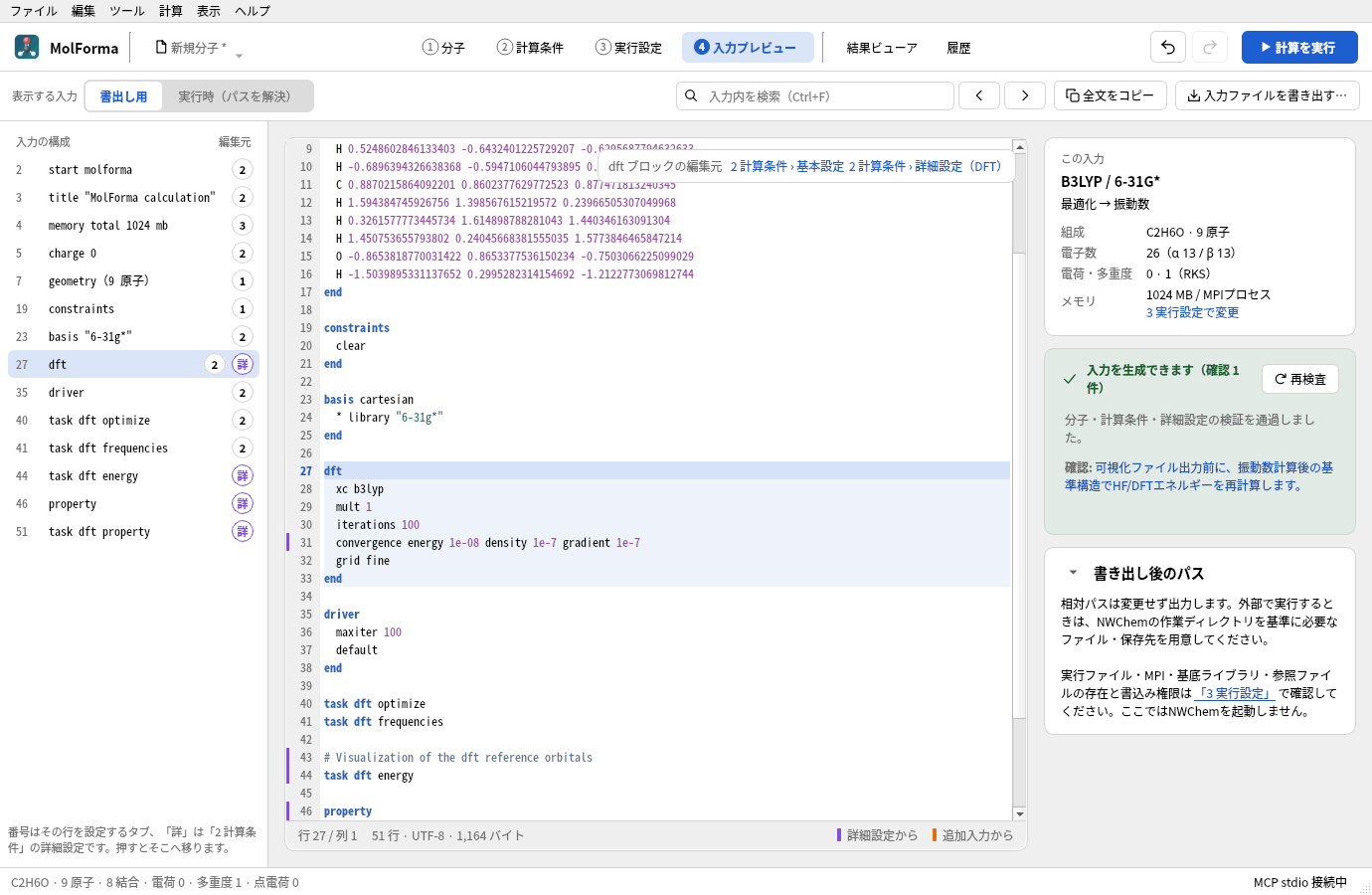Click the 詳 badge on dft row
The image size is (1372, 895).
coord(243,364)
